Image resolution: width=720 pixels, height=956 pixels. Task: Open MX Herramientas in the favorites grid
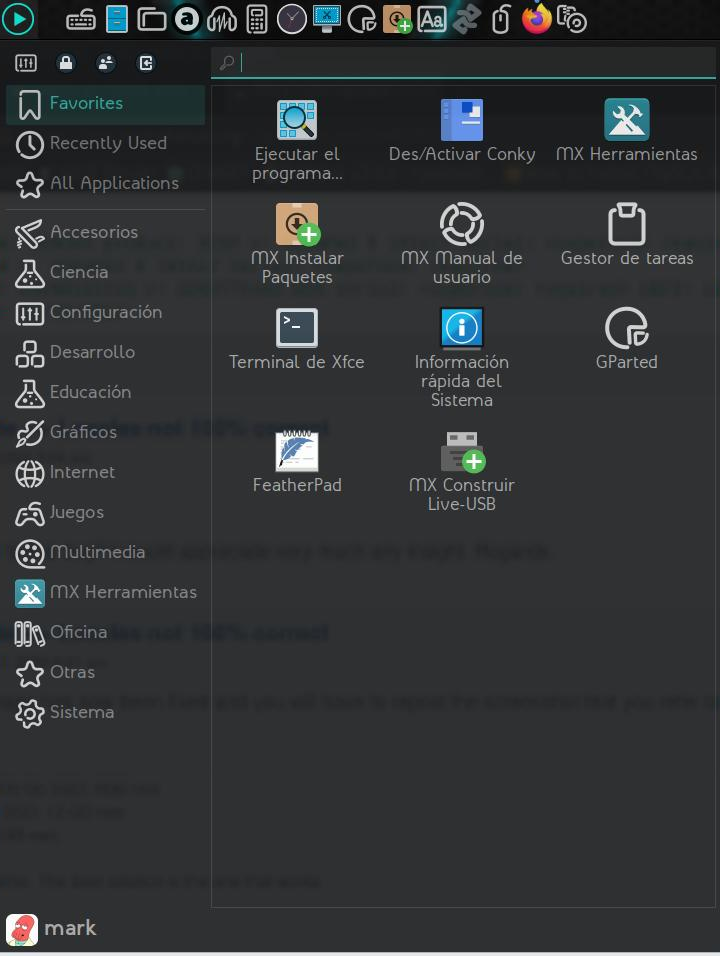tap(627, 132)
